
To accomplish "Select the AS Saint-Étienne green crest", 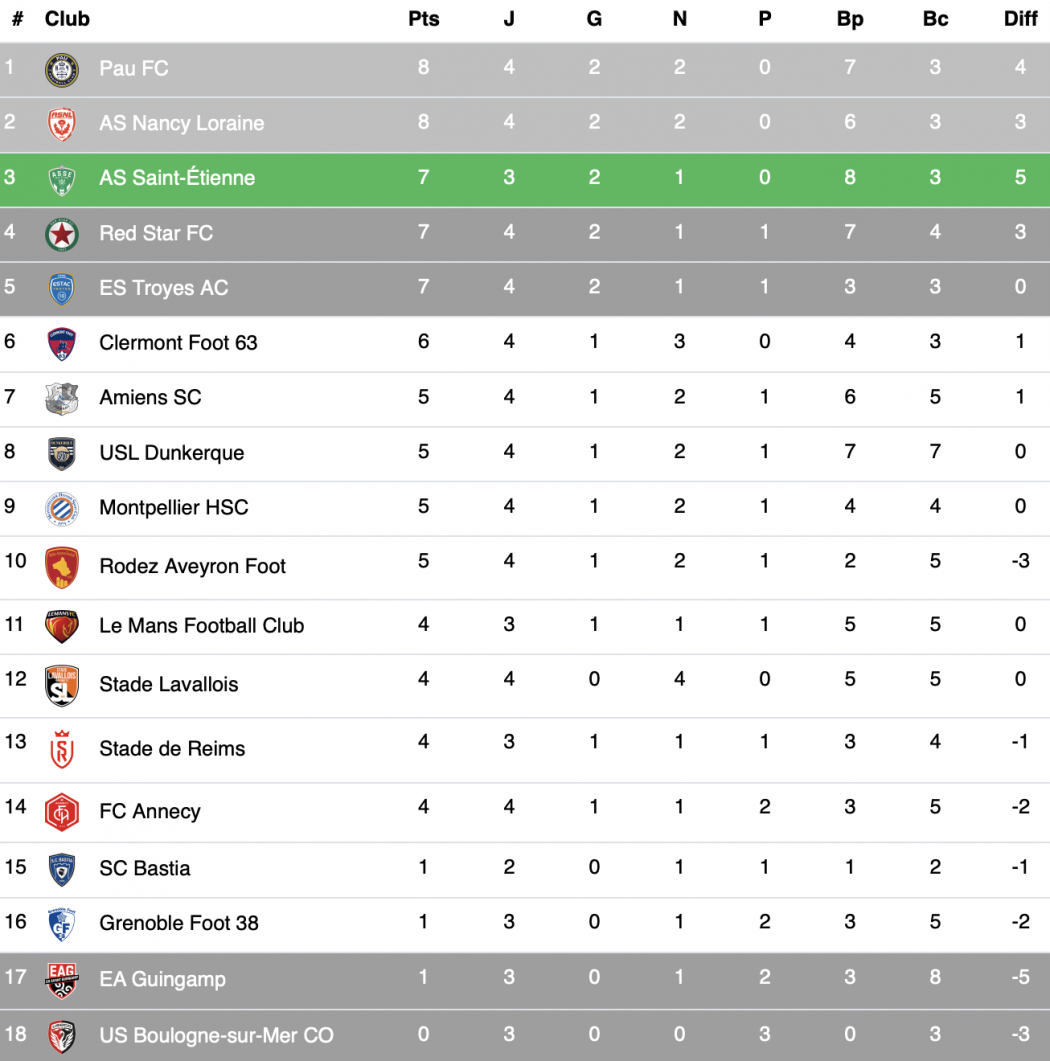I will 62,180.
